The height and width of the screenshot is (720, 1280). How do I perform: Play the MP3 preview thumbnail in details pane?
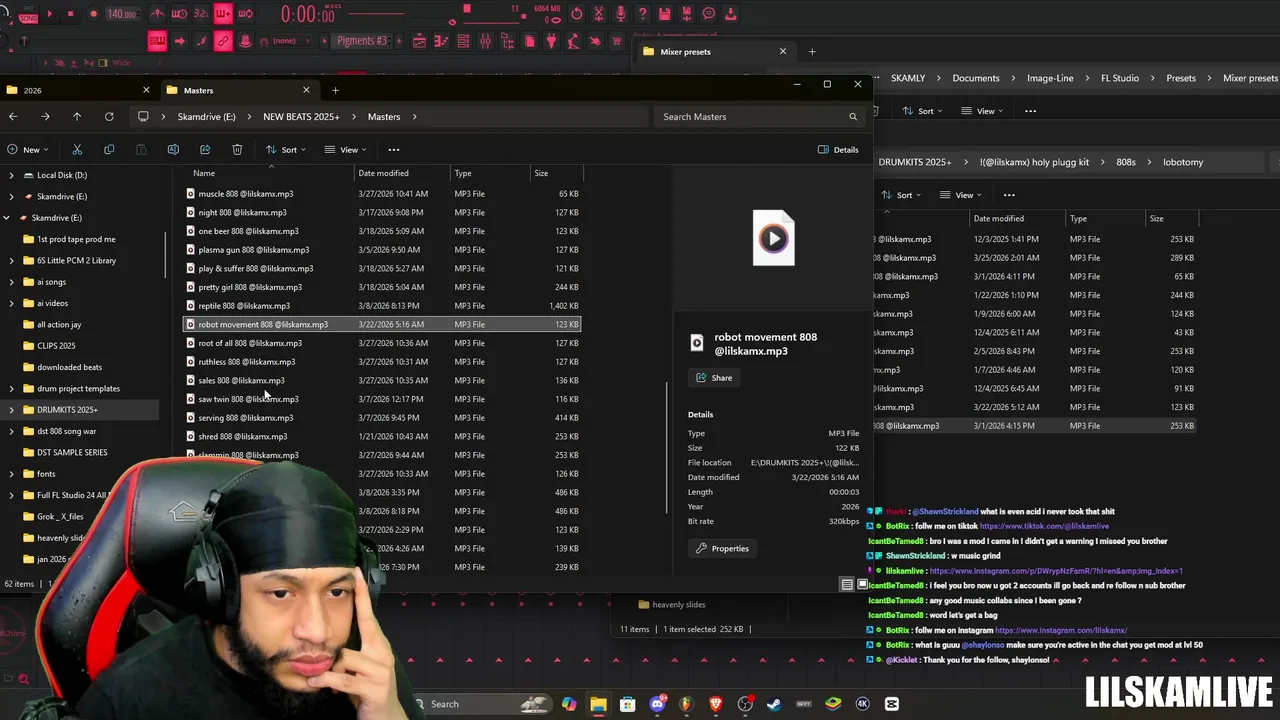tap(773, 238)
